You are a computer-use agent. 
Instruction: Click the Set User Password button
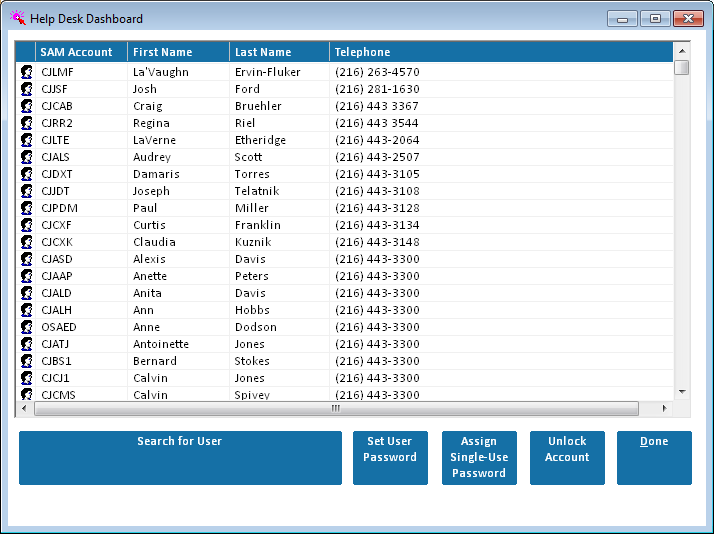(x=390, y=458)
